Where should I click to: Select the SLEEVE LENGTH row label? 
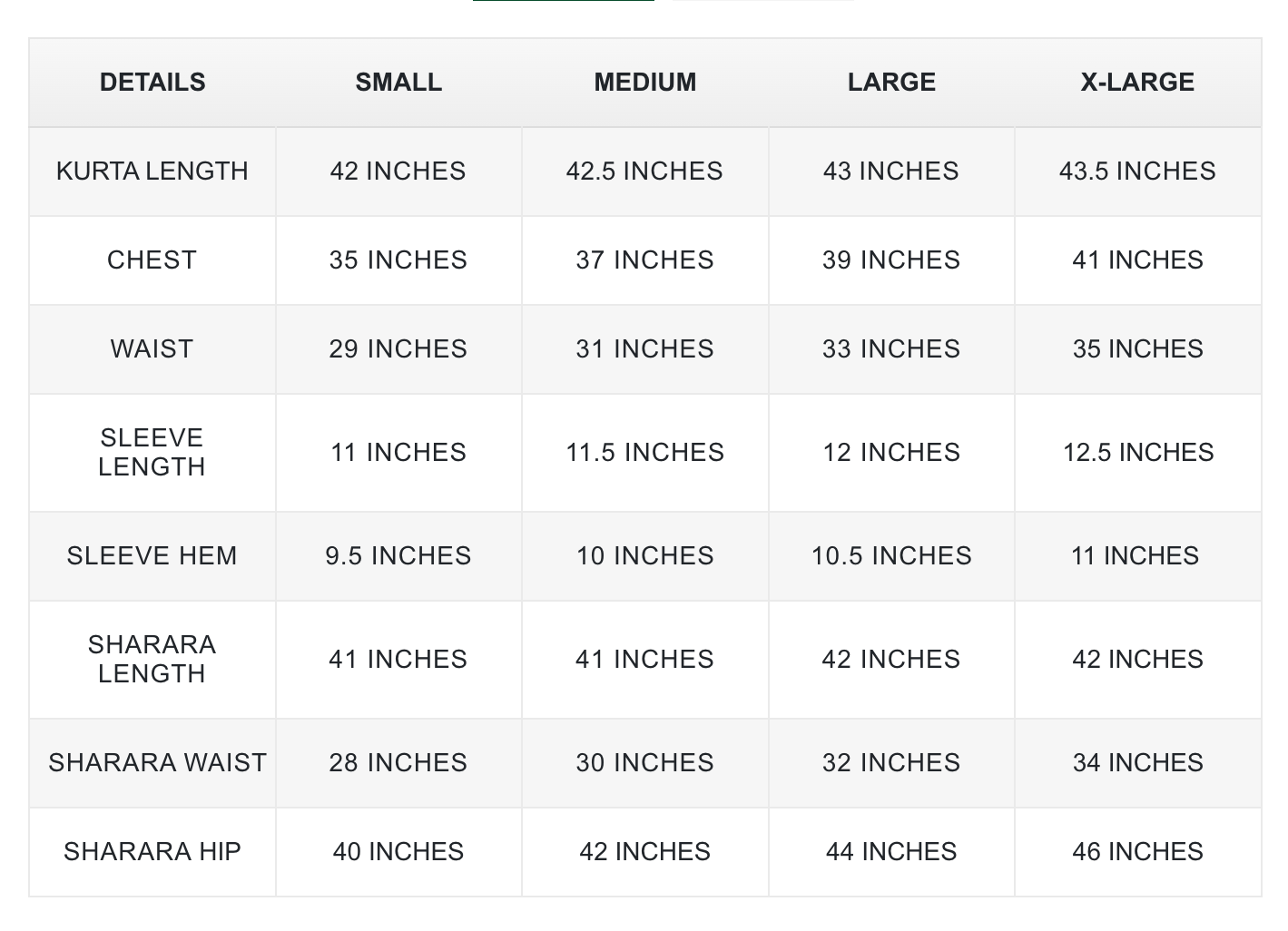click(x=152, y=453)
